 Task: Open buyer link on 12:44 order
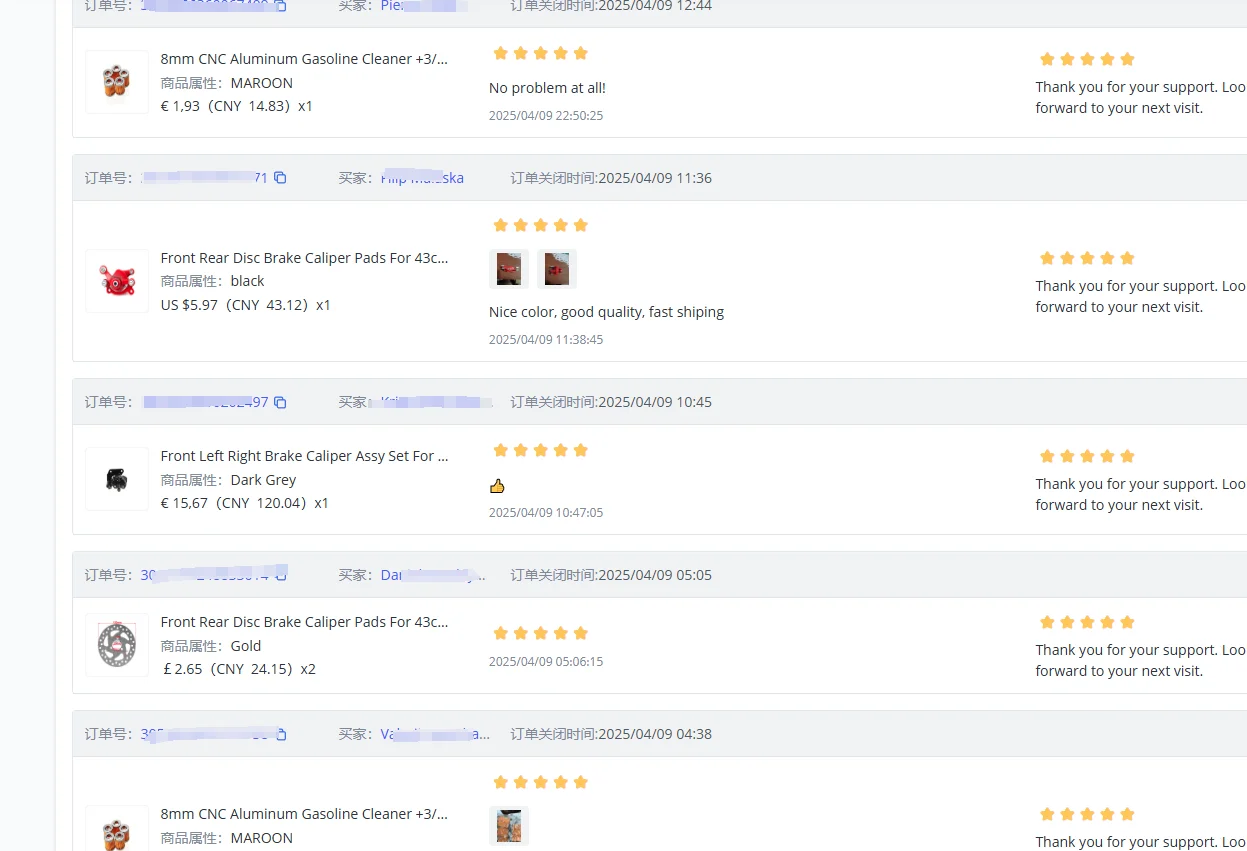pos(425,6)
